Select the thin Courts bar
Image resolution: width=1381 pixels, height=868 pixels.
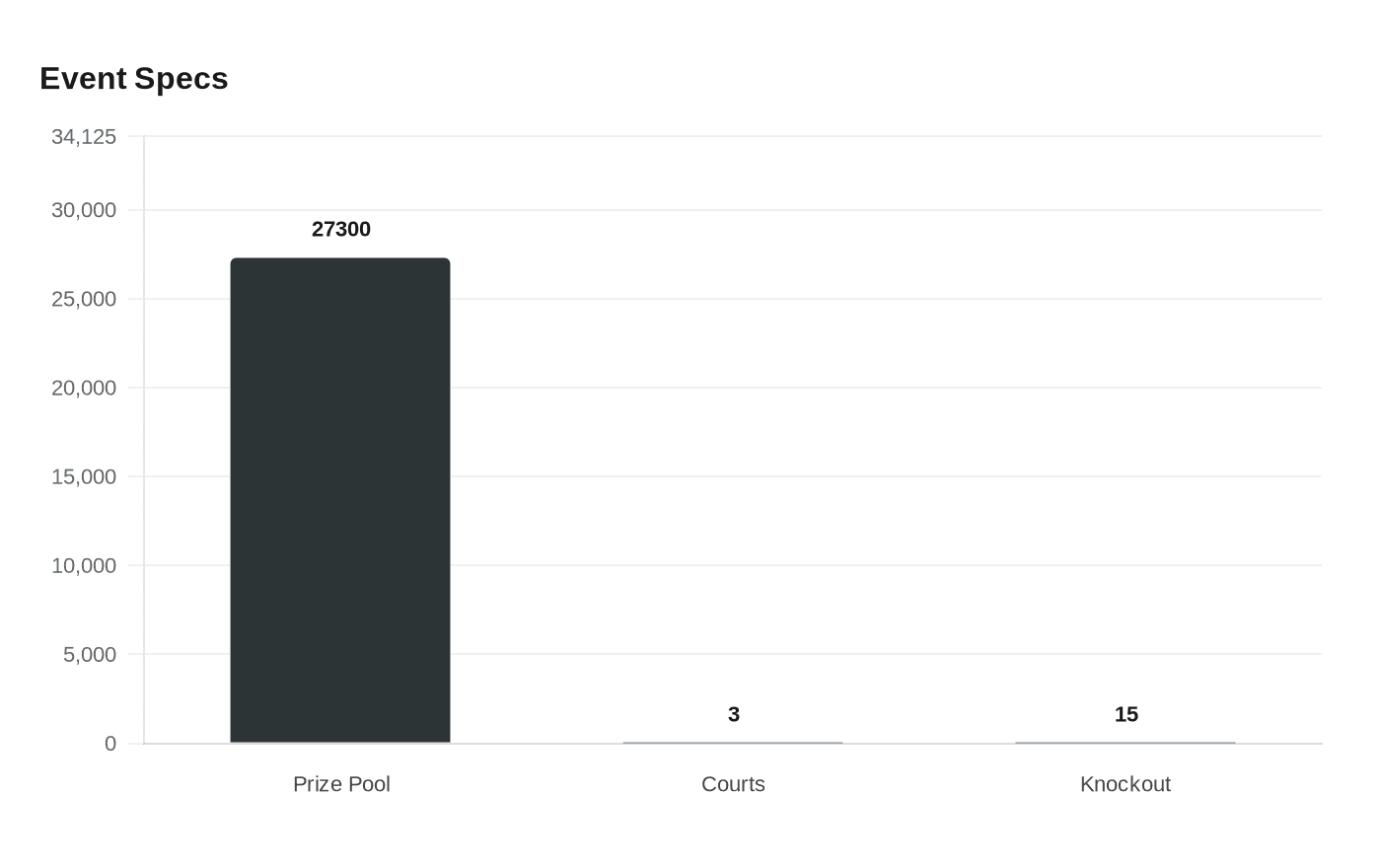tap(733, 742)
